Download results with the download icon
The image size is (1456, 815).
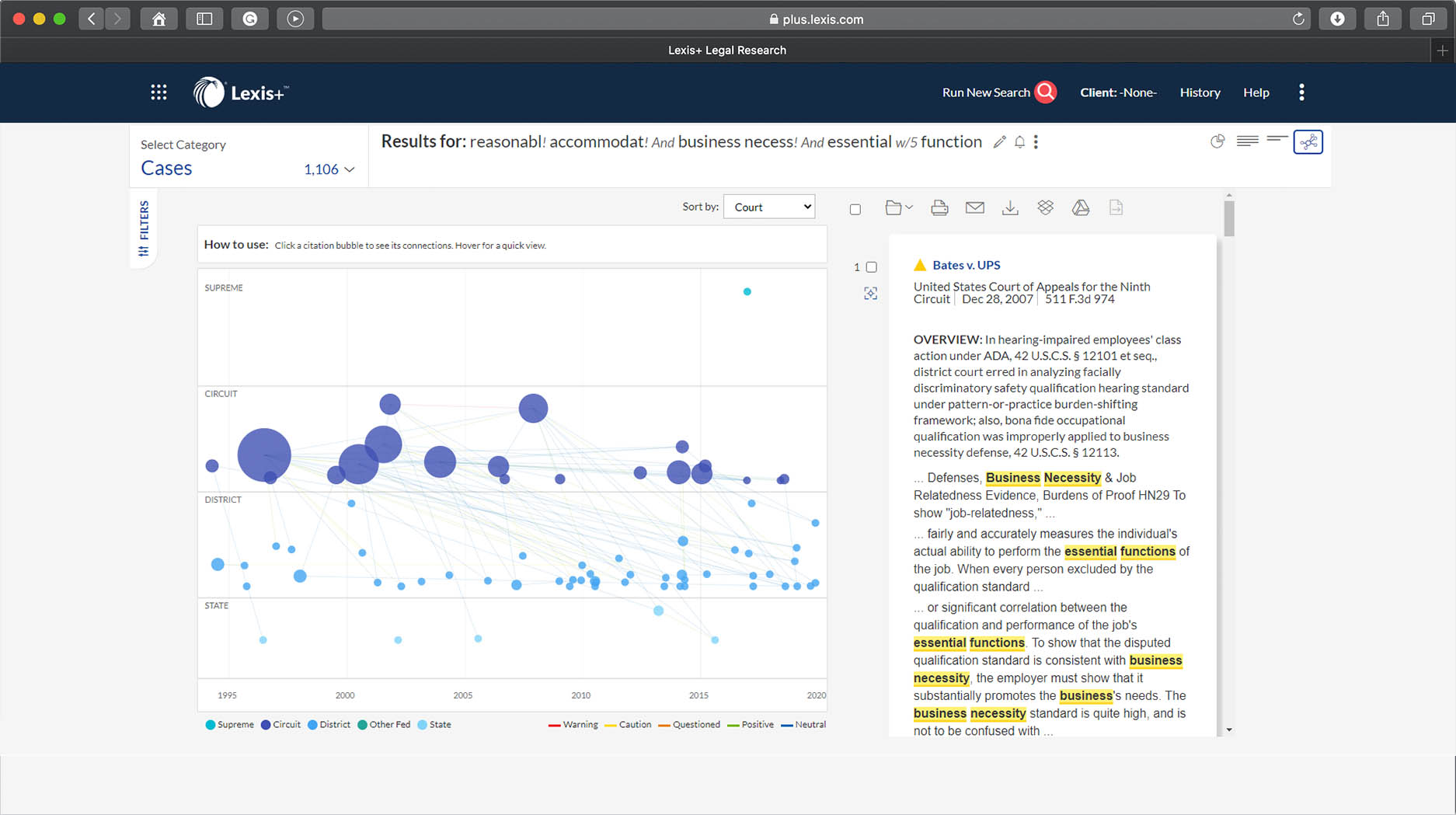pyautogui.click(x=1010, y=207)
